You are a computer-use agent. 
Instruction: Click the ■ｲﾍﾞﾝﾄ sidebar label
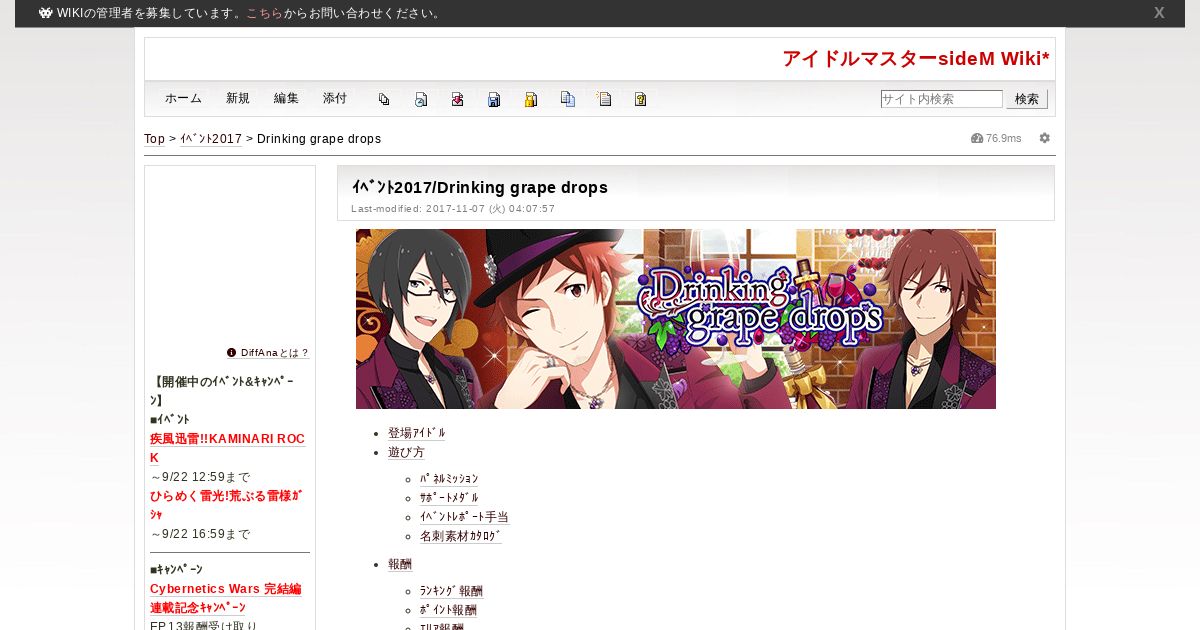(x=170, y=419)
